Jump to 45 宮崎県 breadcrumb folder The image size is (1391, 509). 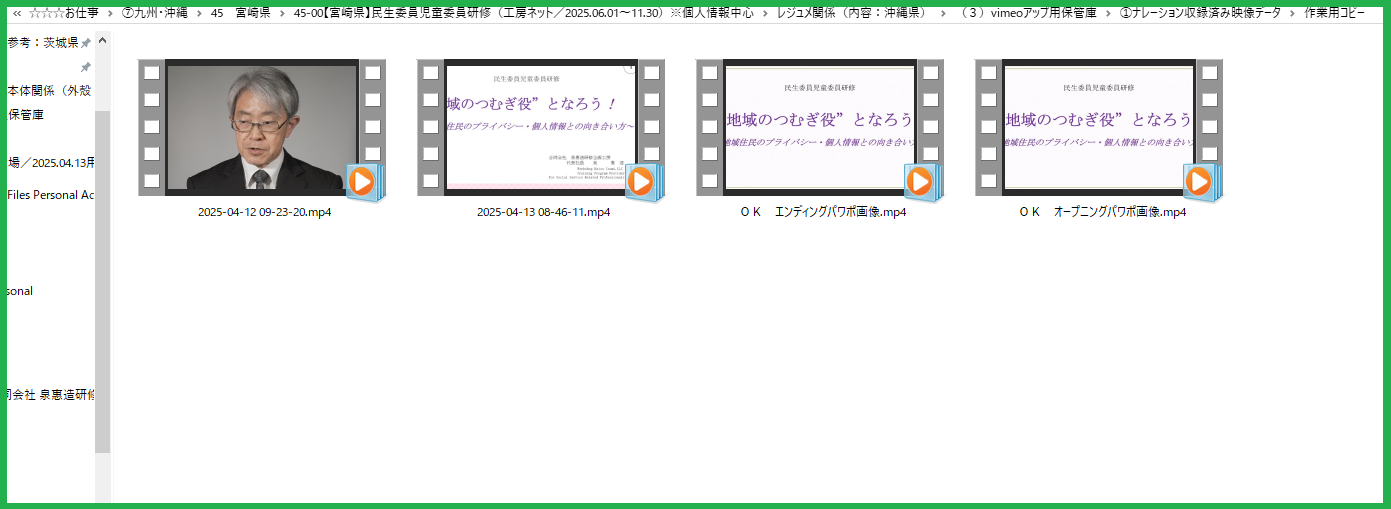pyautogui.click(x=234, y=12)
